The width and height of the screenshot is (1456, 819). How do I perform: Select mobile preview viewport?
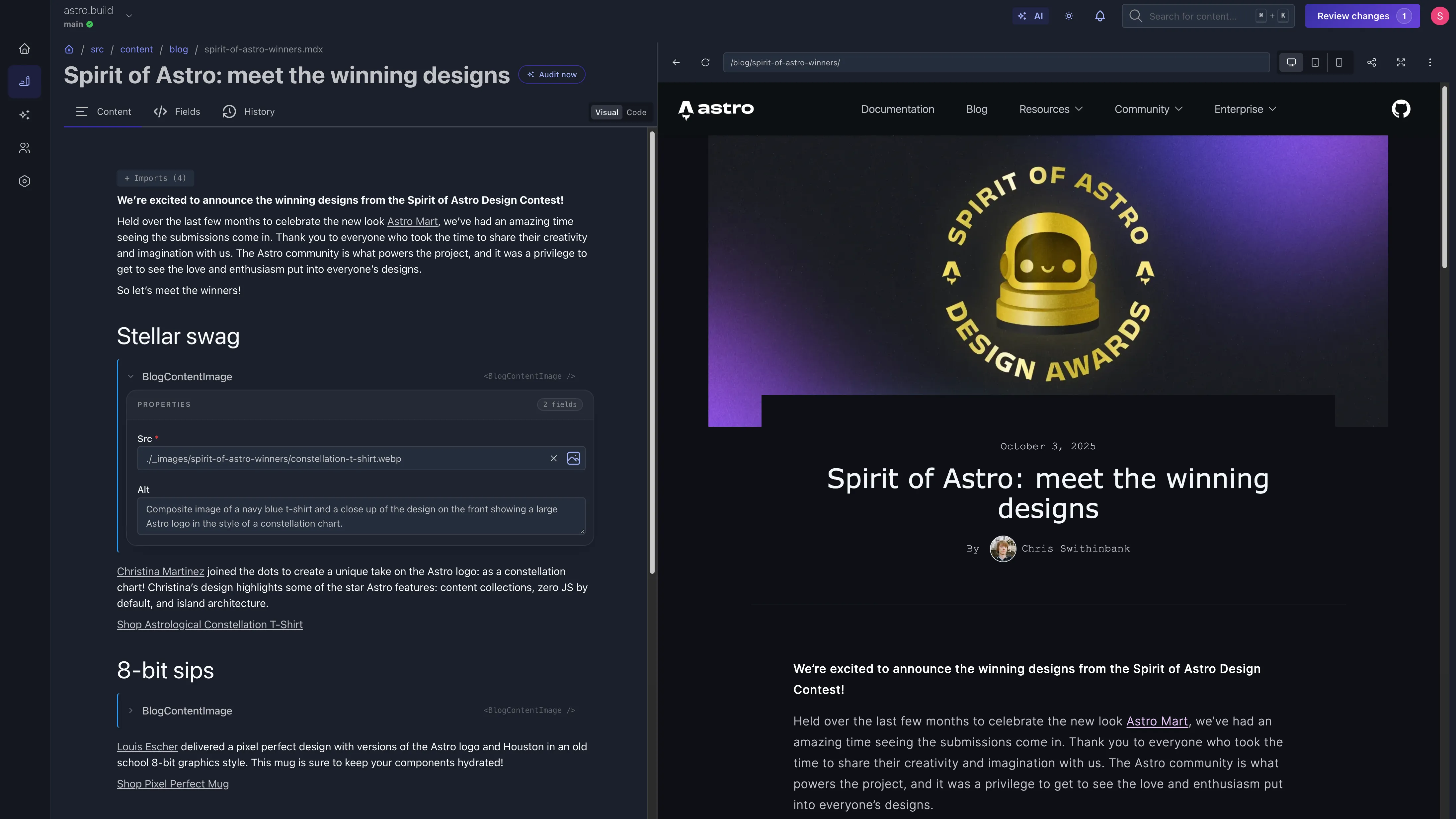point(1339,62)
